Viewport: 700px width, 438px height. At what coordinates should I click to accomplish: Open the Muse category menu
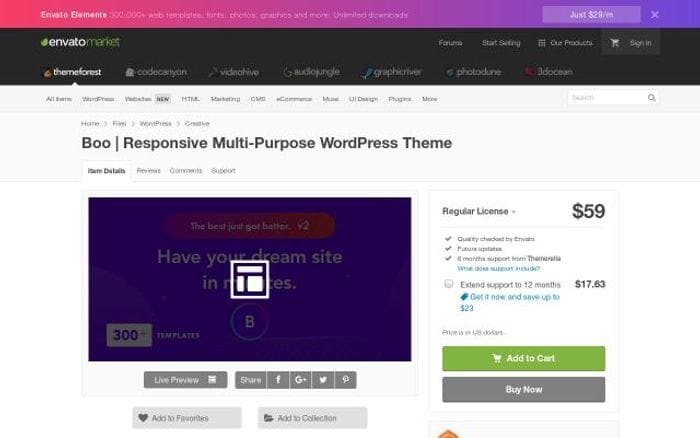pos(330,99)
